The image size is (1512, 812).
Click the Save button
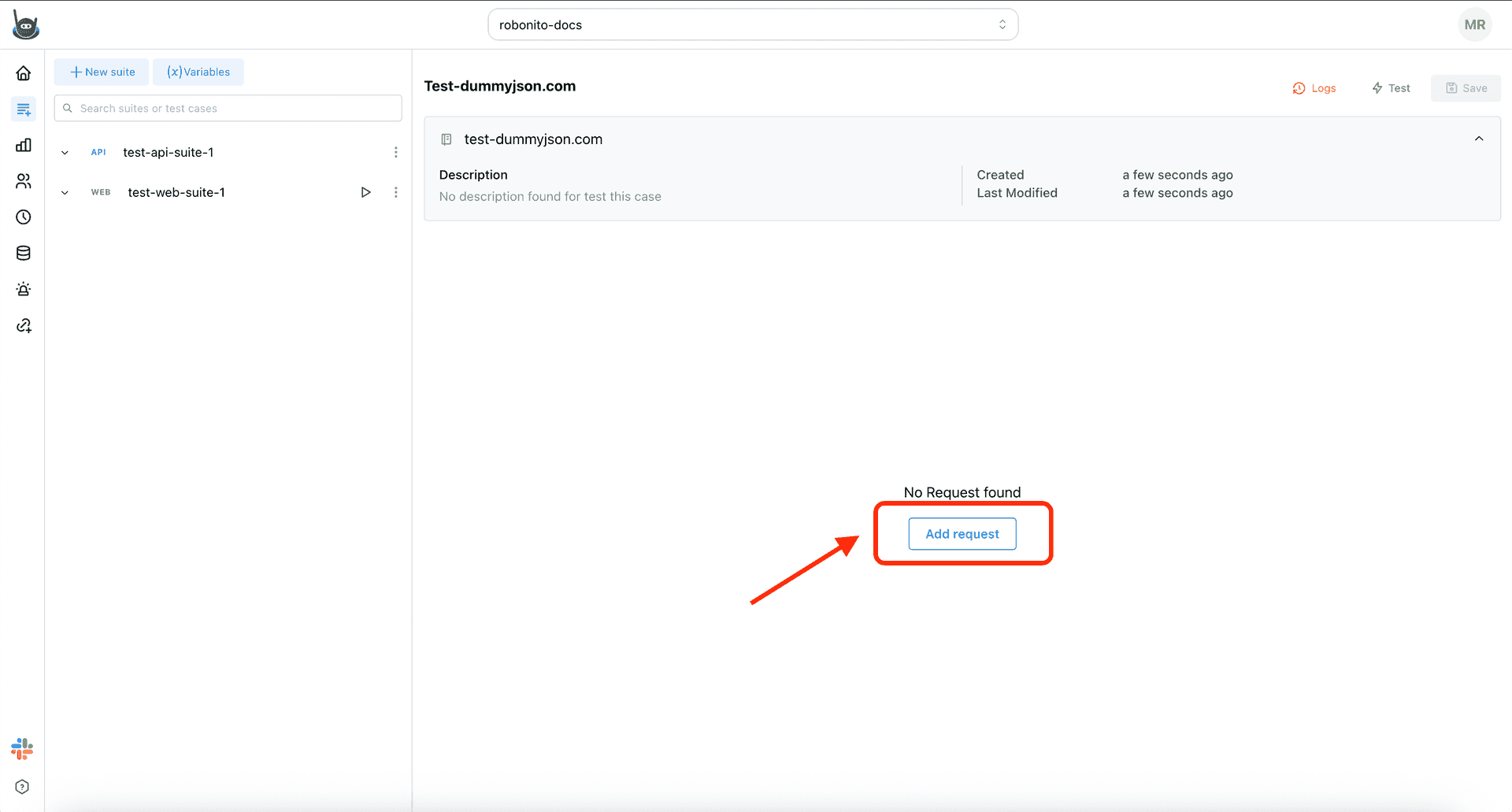tap(1466, 88)
